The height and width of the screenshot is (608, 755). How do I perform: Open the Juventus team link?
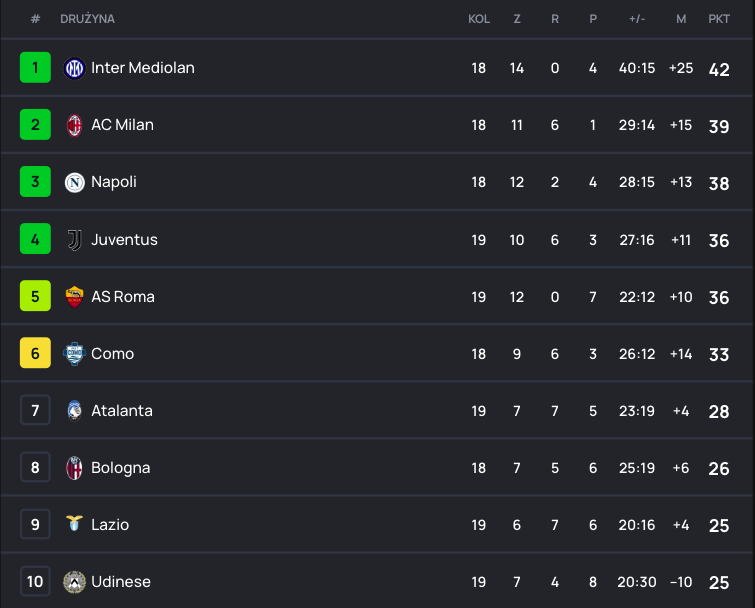click(x=124, y=240)
